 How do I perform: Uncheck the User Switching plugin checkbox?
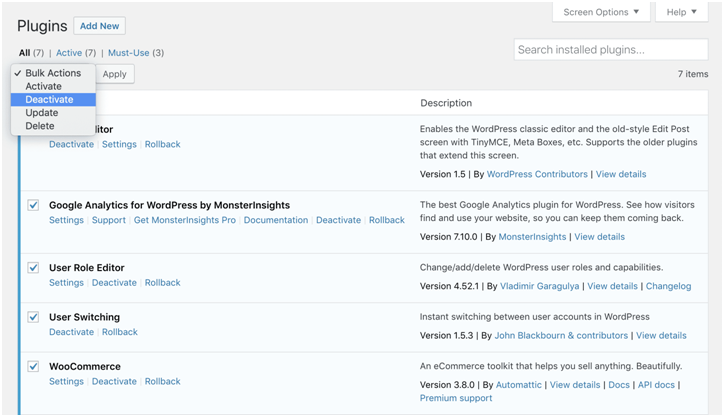[x=33, y=317]
